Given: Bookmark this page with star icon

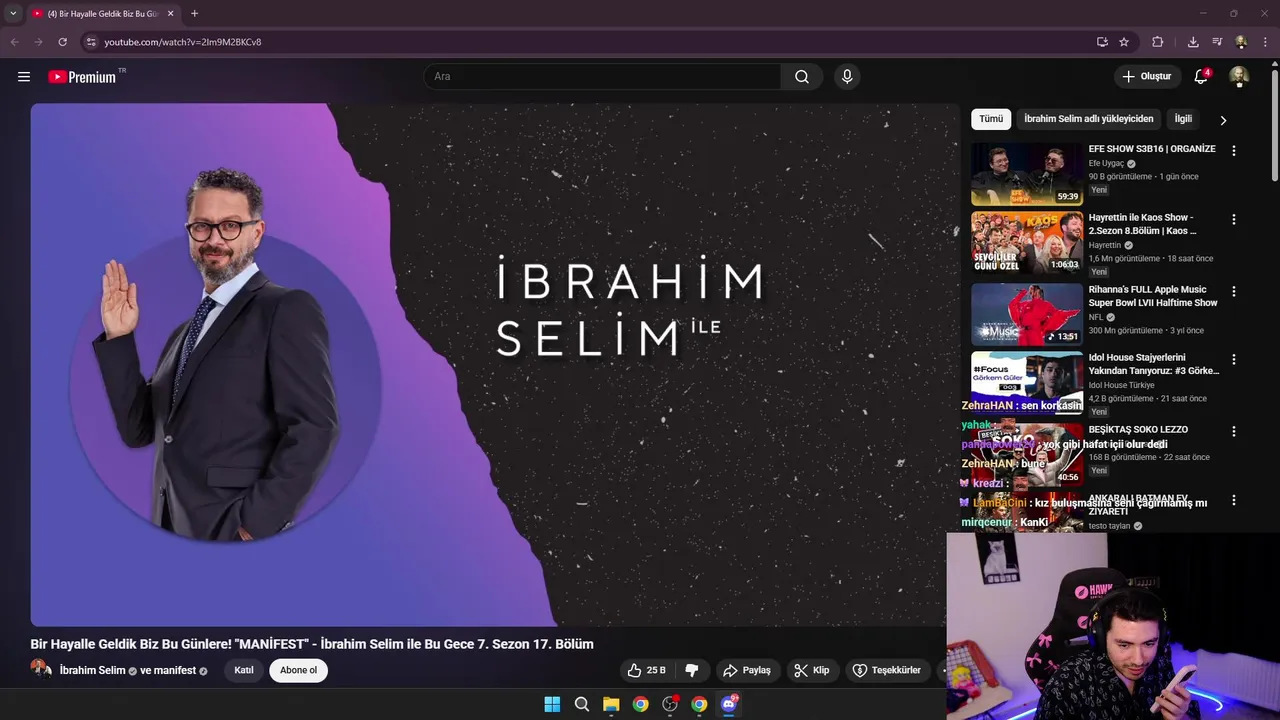Looking at the screenshot, I should 1124,42.
